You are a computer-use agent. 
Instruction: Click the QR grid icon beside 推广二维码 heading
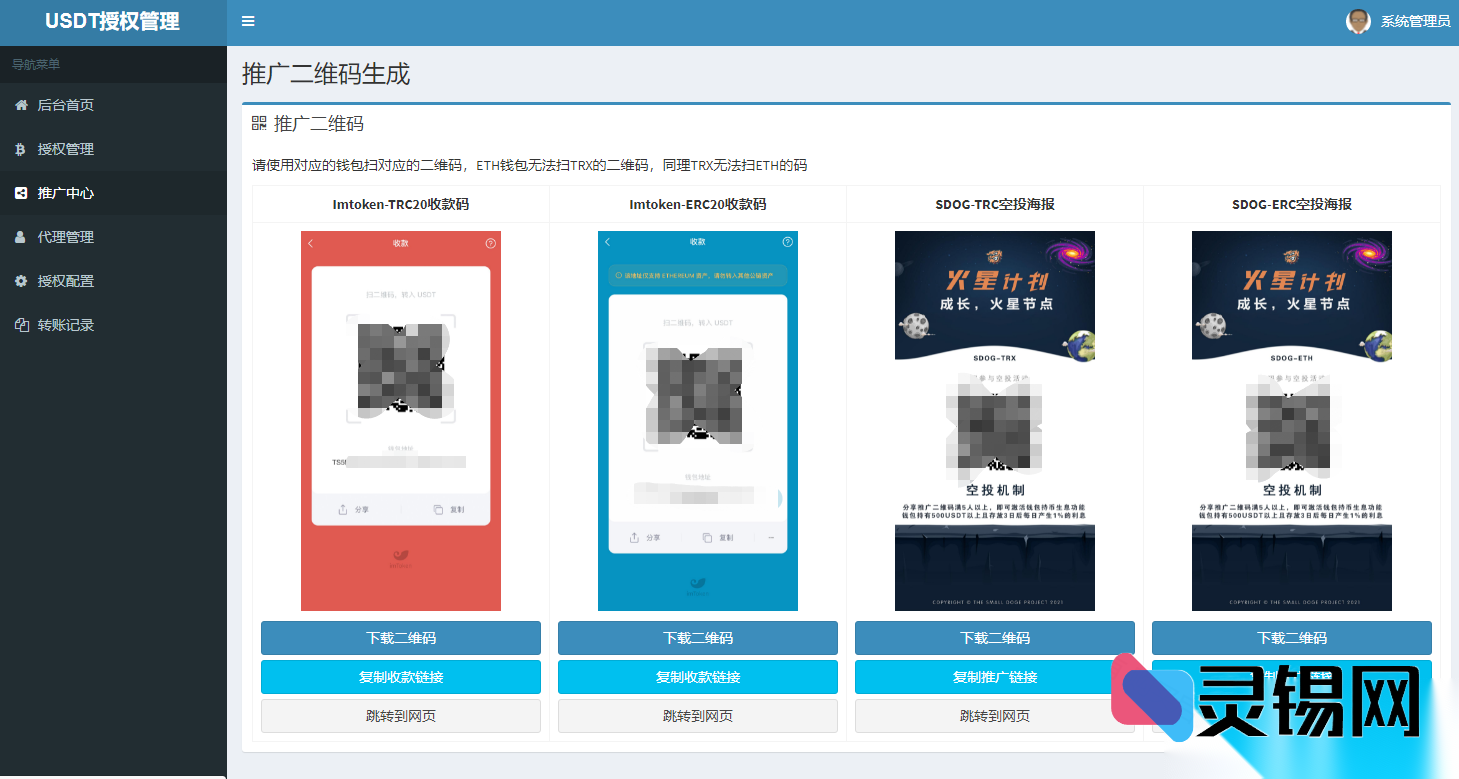click(x=261, y=123)
